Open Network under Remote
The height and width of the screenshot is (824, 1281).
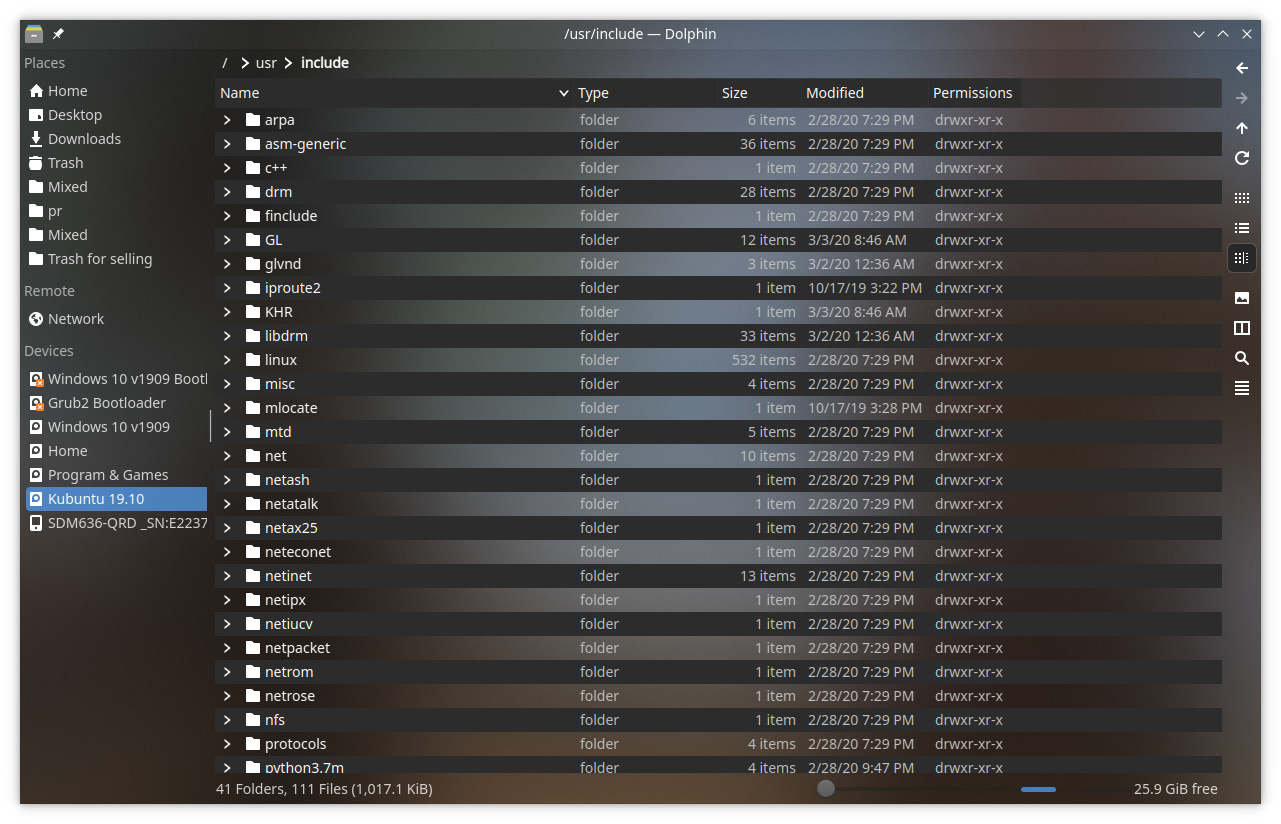tap(67, 319)
